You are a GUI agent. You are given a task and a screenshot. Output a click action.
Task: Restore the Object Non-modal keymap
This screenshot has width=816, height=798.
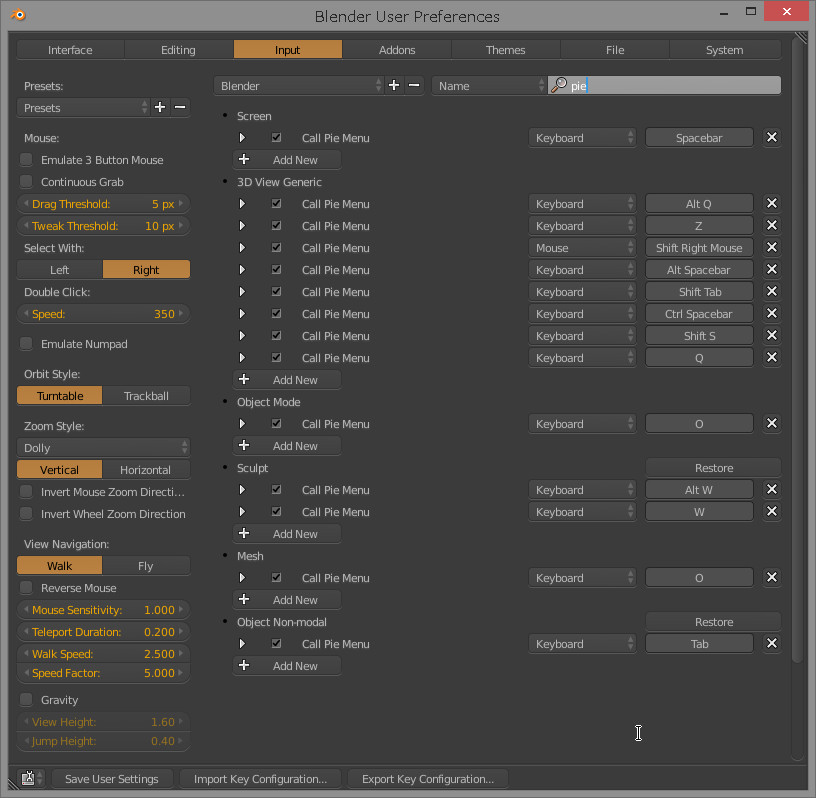click(713, 622)
